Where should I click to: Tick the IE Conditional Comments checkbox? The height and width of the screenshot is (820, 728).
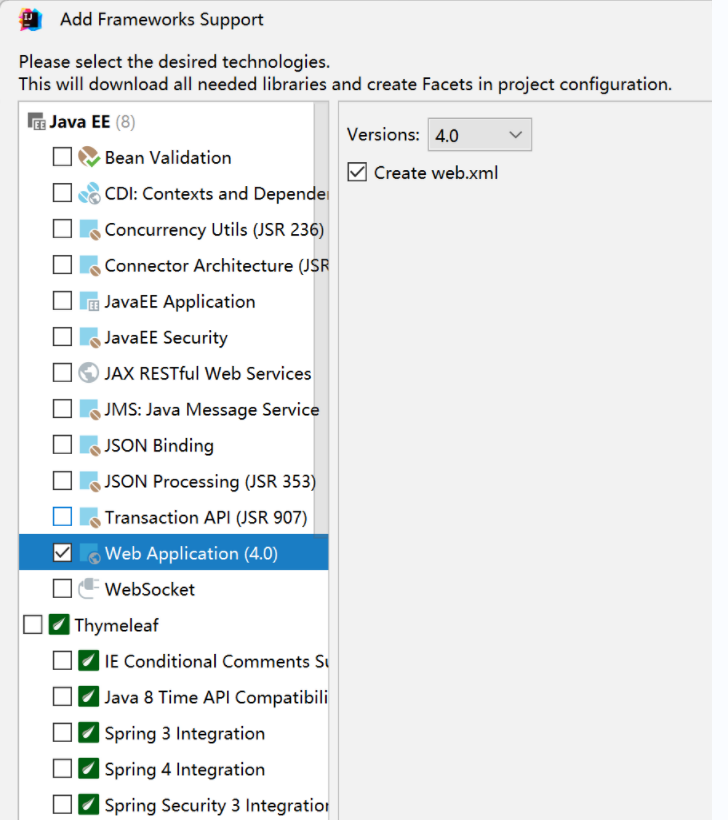pos(62,660)
